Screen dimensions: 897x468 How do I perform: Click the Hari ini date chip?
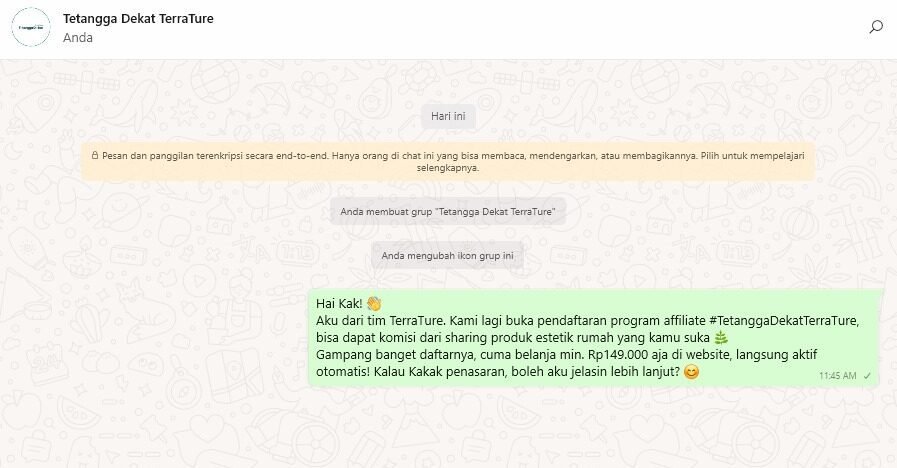pos(448,116)
